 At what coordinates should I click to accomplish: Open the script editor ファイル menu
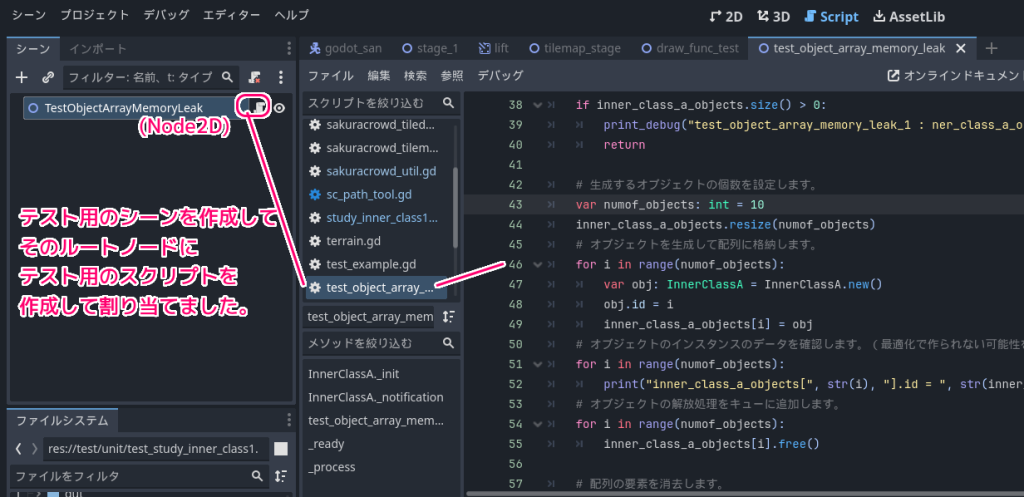(x=330, y=76)
